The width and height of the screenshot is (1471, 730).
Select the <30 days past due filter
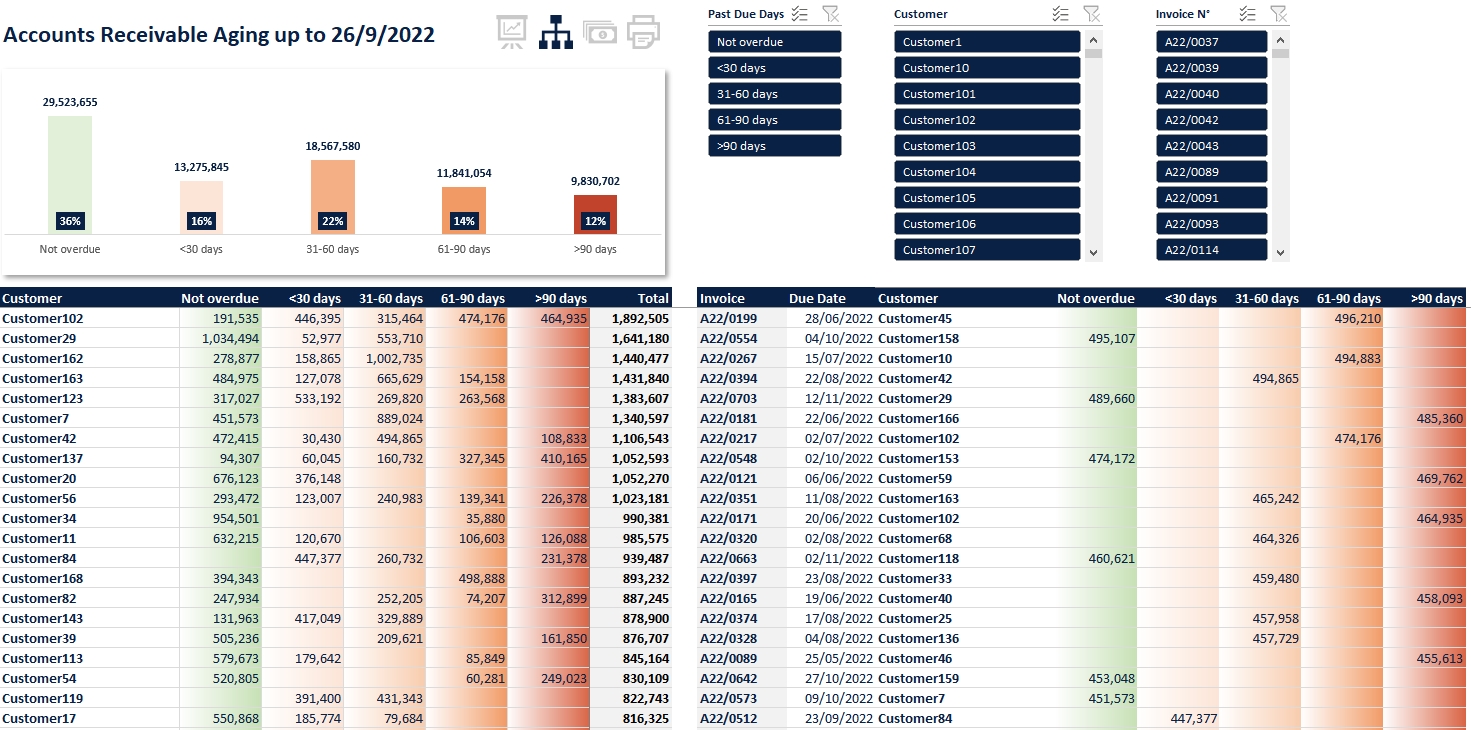point(774,67)
